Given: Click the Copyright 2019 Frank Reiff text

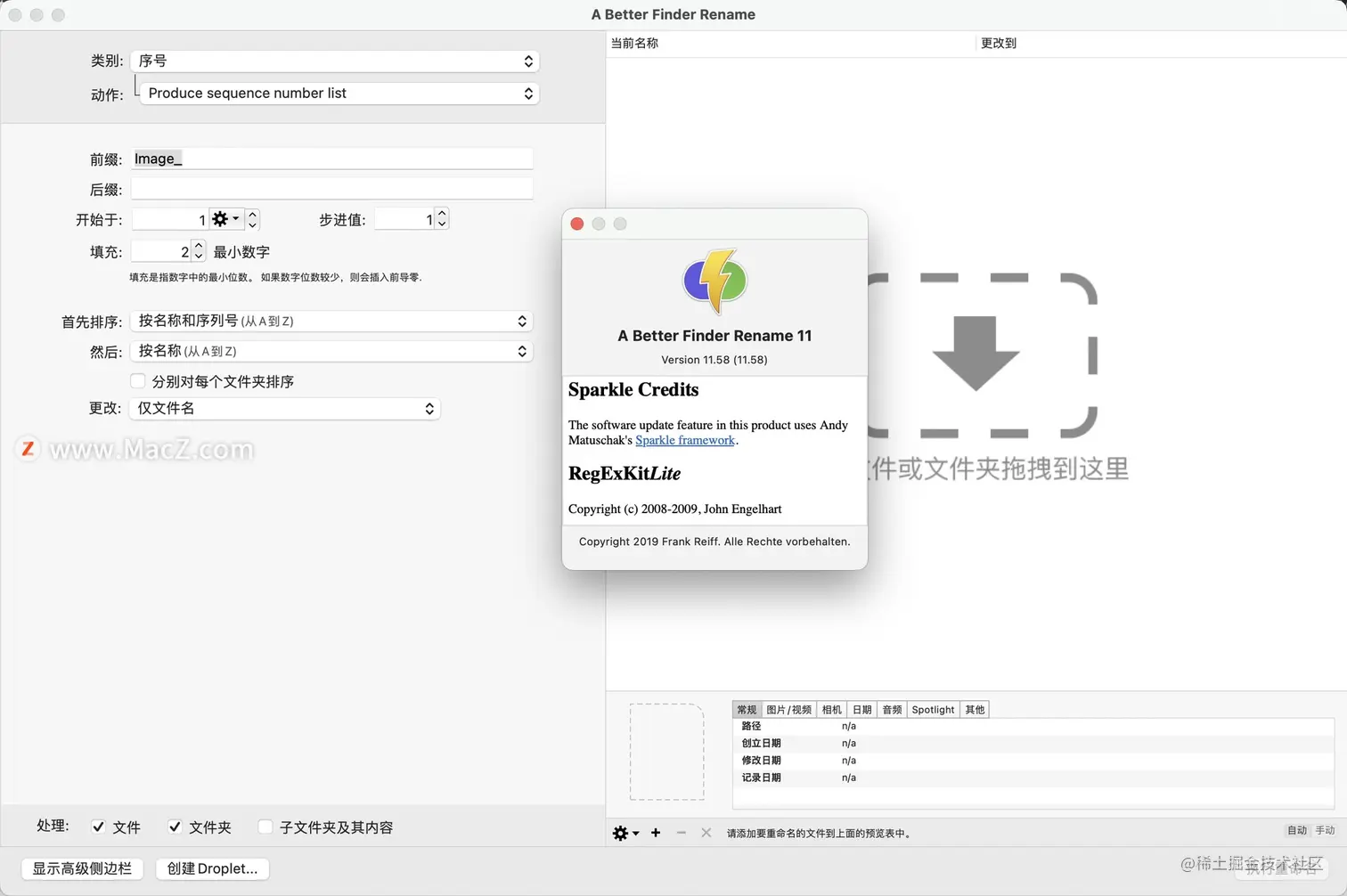Looking at the screenshot, I should (714, 542).
